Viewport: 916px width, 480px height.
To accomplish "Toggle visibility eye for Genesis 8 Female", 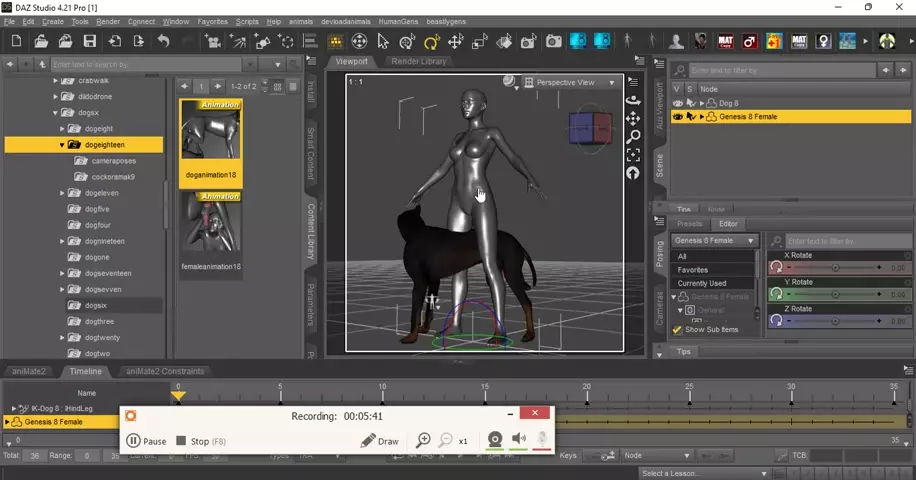I will 678,117.
